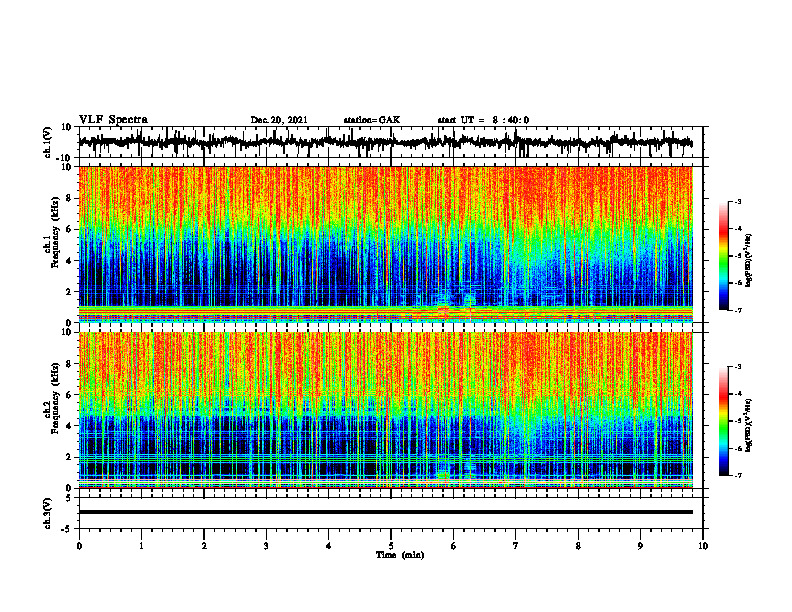
Task: Click time axis tick label "2"
Action: click(x=204, y=546)
